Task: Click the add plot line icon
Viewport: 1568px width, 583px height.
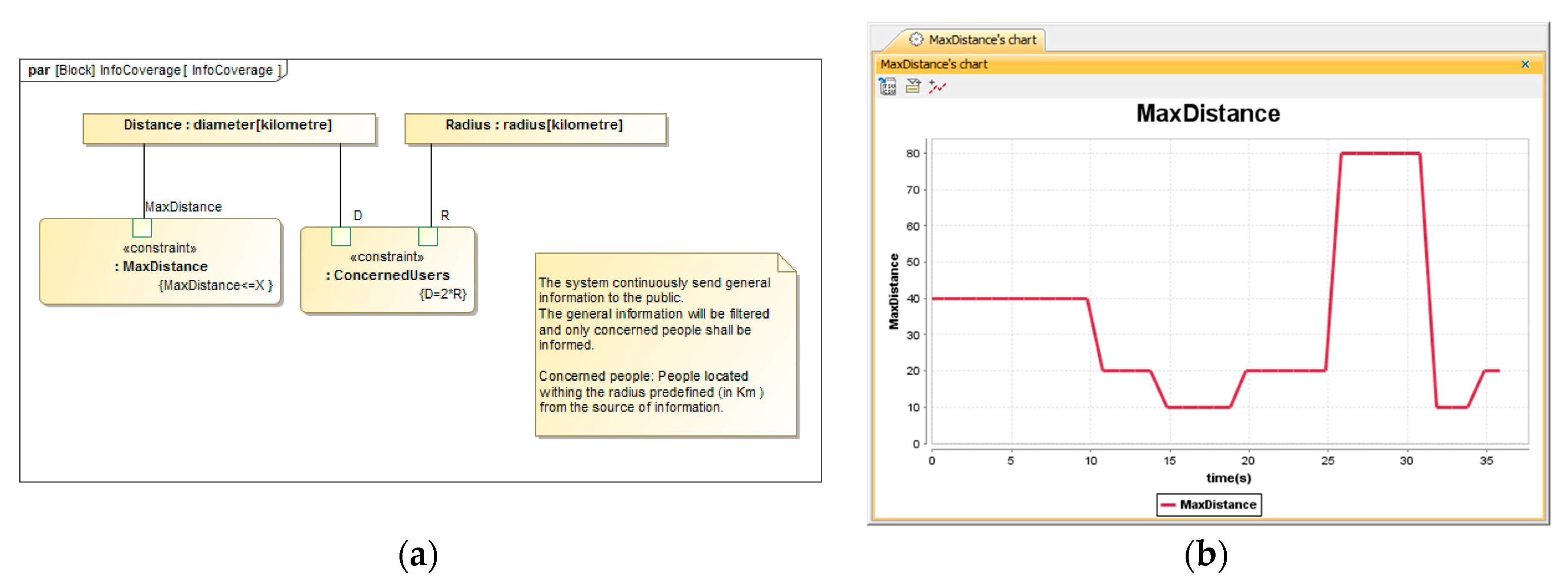Action: coord(937,87)
